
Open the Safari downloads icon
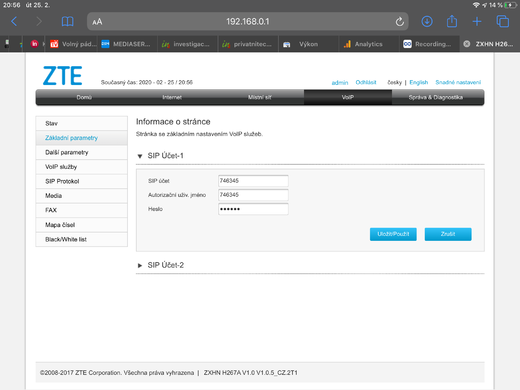427,22
